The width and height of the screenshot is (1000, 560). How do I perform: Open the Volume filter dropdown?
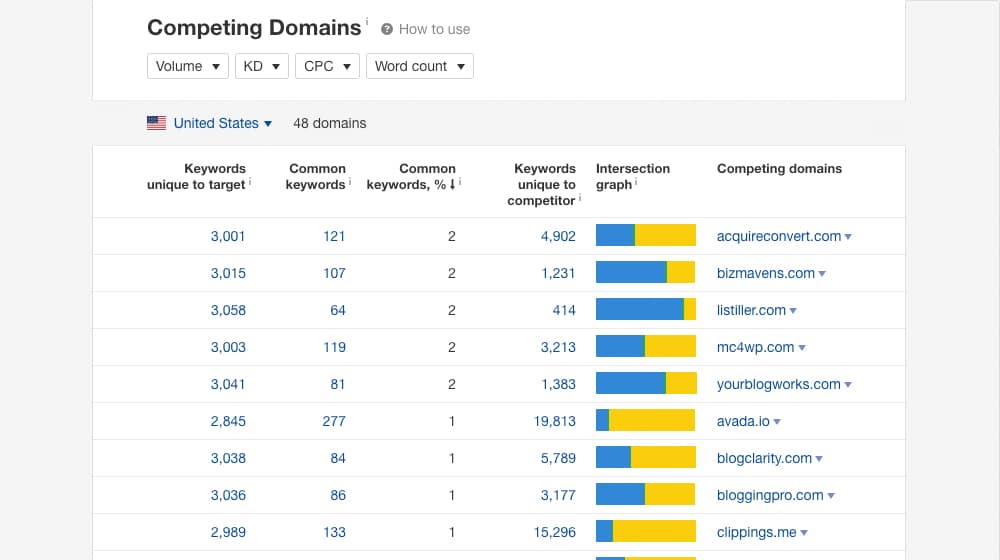188,66
